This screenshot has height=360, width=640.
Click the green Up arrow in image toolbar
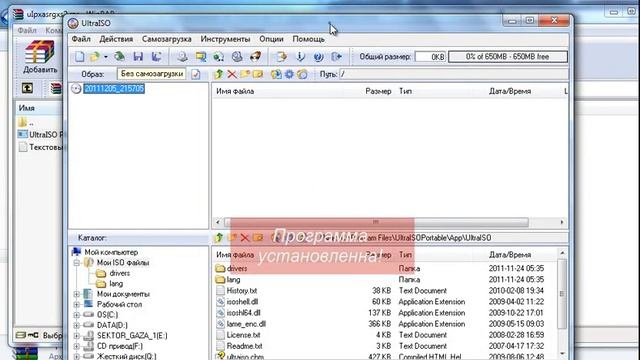(218, 74)
